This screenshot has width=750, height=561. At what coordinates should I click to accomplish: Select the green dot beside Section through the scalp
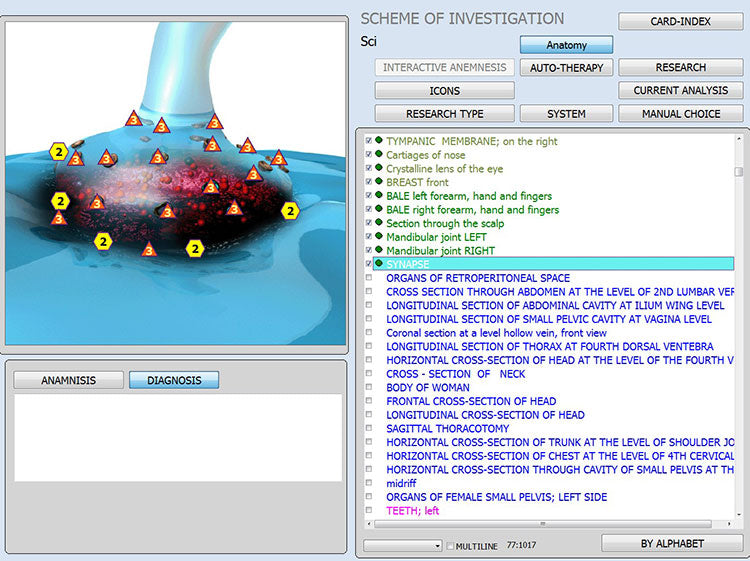click(379, 223)
